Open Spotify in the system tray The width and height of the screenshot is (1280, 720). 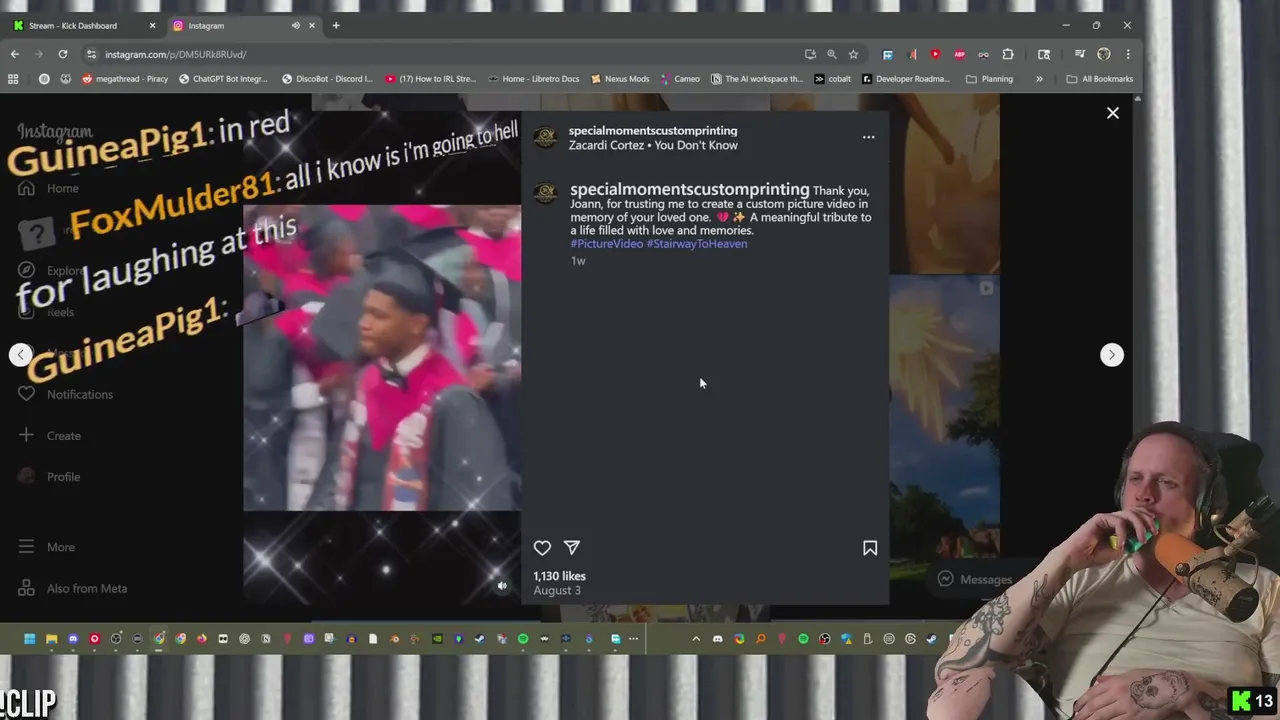tap(803, 639)
